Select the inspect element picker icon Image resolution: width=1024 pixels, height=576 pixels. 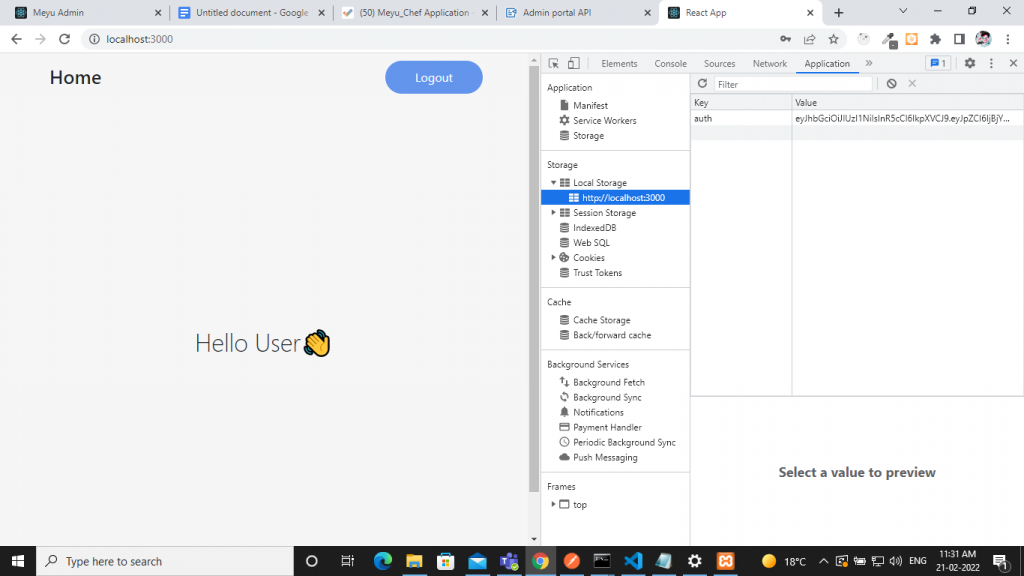(554, 63)
